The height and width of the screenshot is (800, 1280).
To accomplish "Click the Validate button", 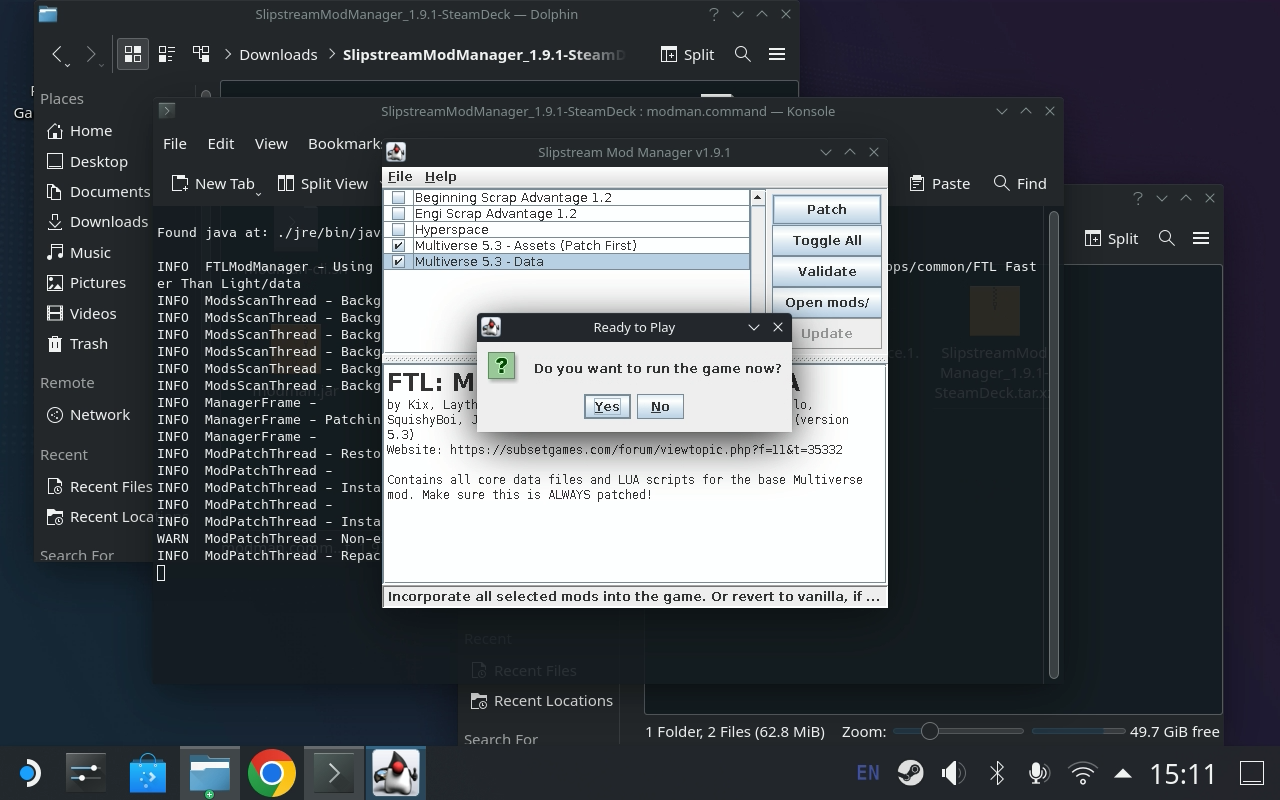I will 826,271.
